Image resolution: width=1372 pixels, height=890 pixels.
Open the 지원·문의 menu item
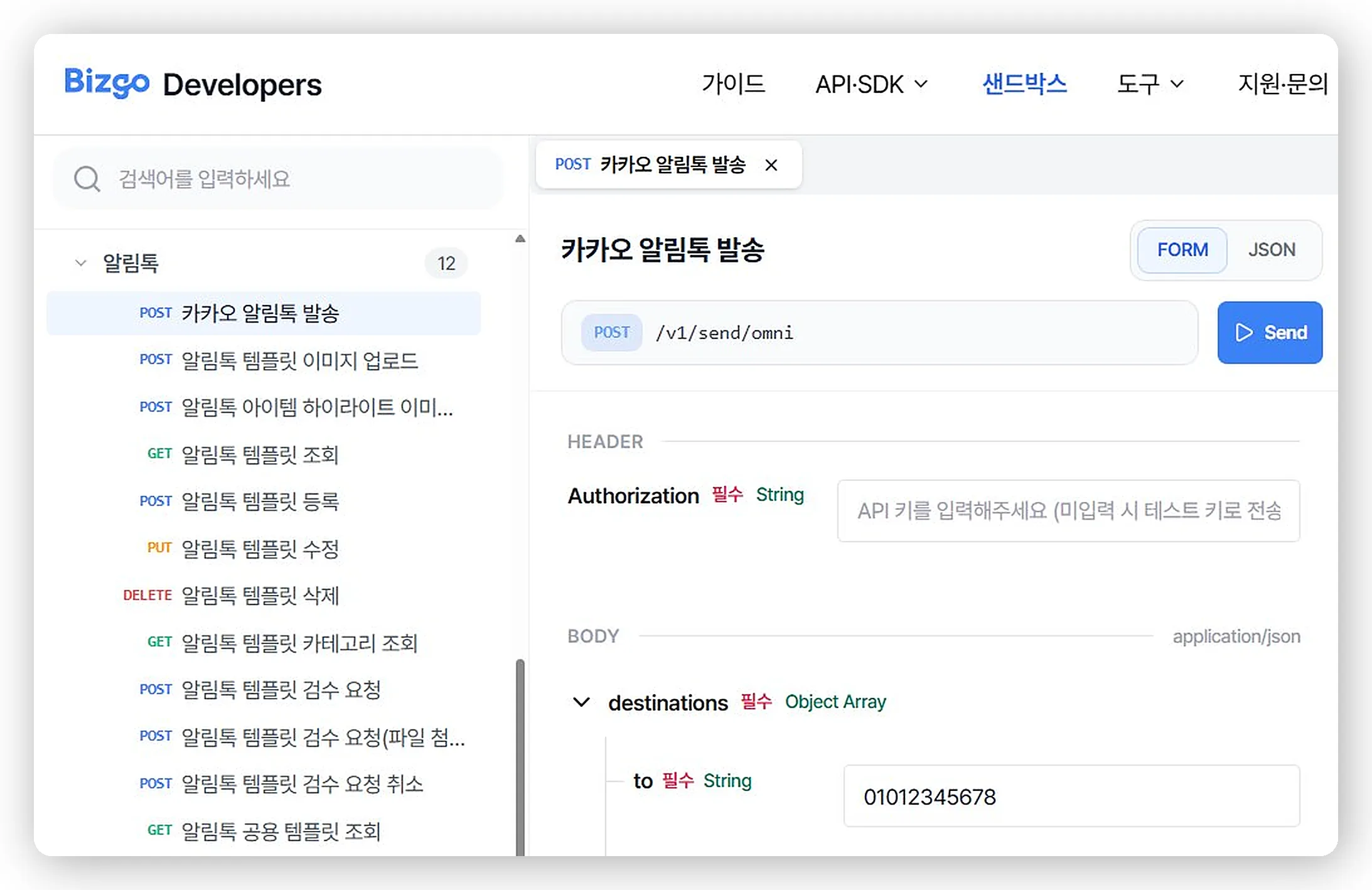point(1282,84)
